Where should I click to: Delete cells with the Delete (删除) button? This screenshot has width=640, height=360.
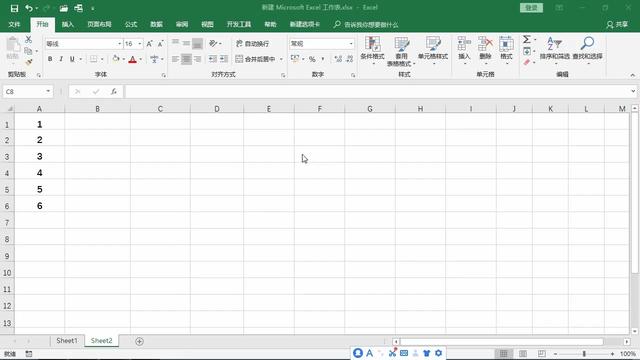coord(485,51)
